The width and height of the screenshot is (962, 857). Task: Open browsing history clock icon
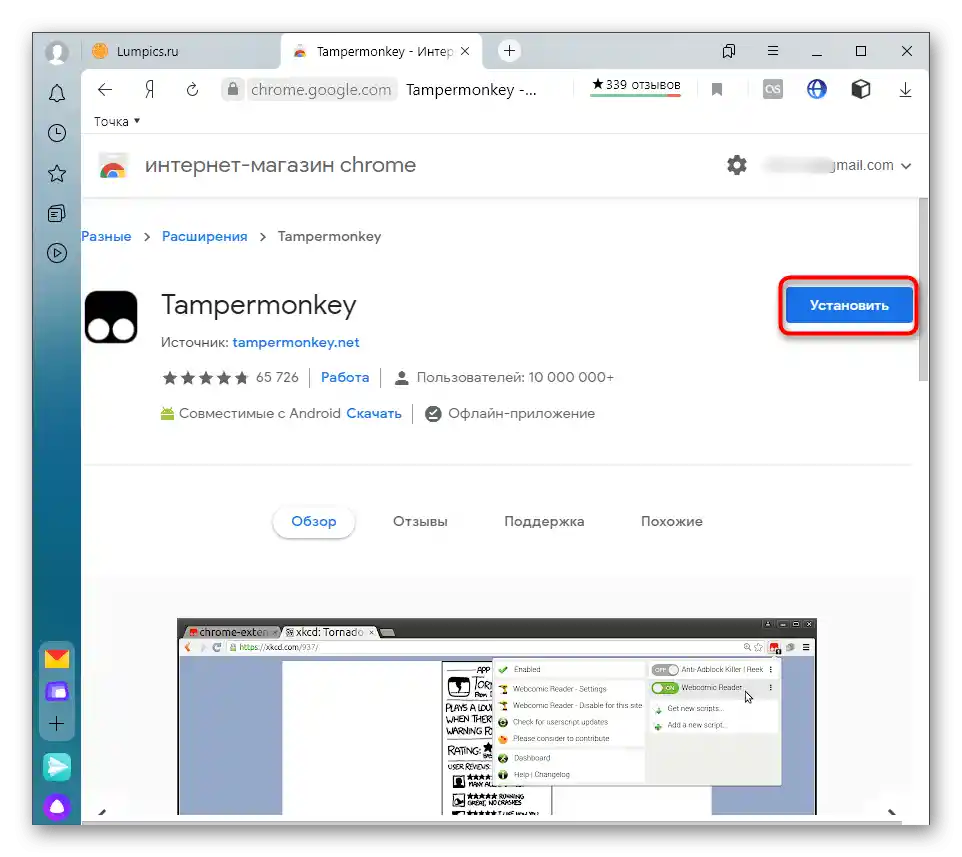coord(57,133)
